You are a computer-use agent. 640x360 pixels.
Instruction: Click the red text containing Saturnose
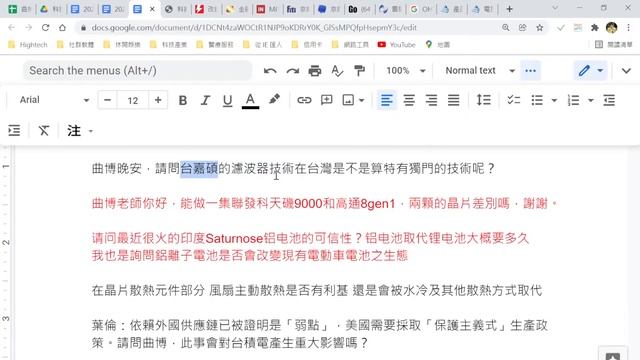coord(310,238)
